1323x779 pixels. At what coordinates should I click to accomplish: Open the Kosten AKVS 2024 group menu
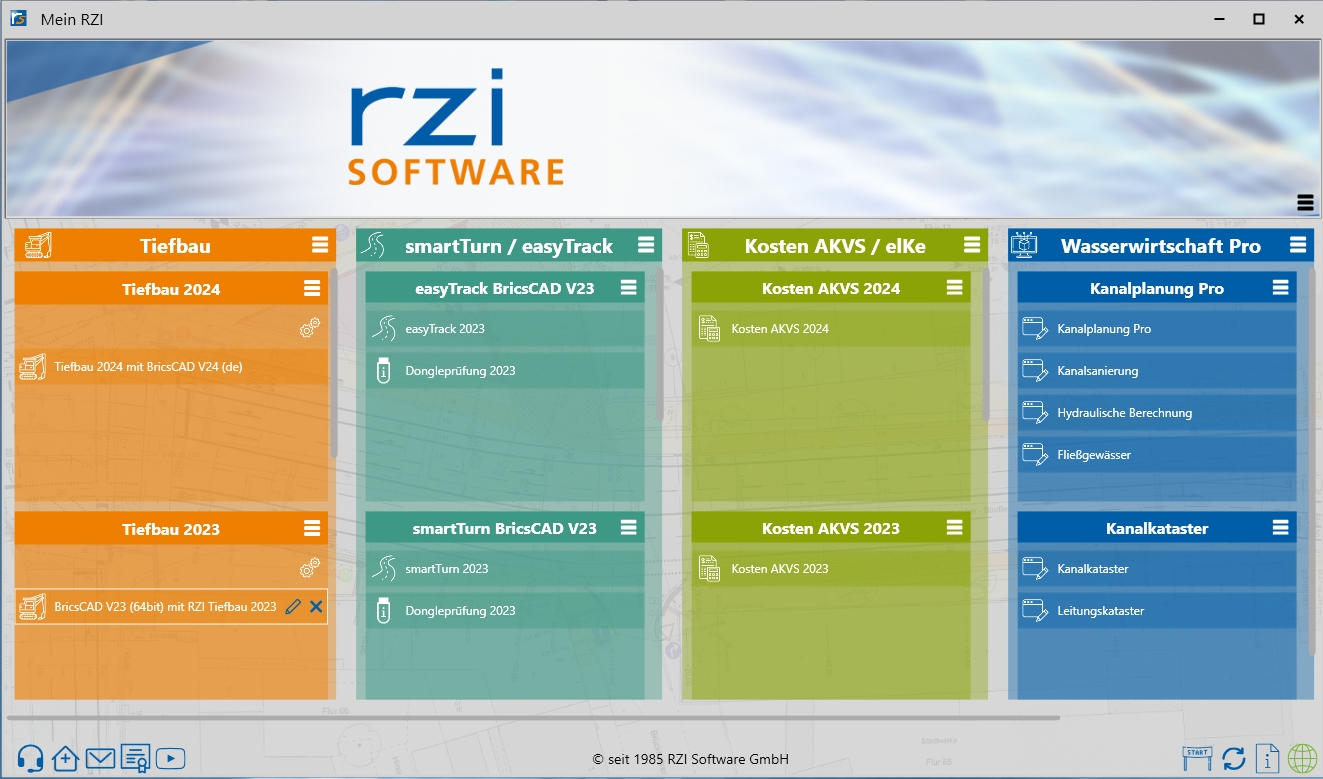coord(954,288)
